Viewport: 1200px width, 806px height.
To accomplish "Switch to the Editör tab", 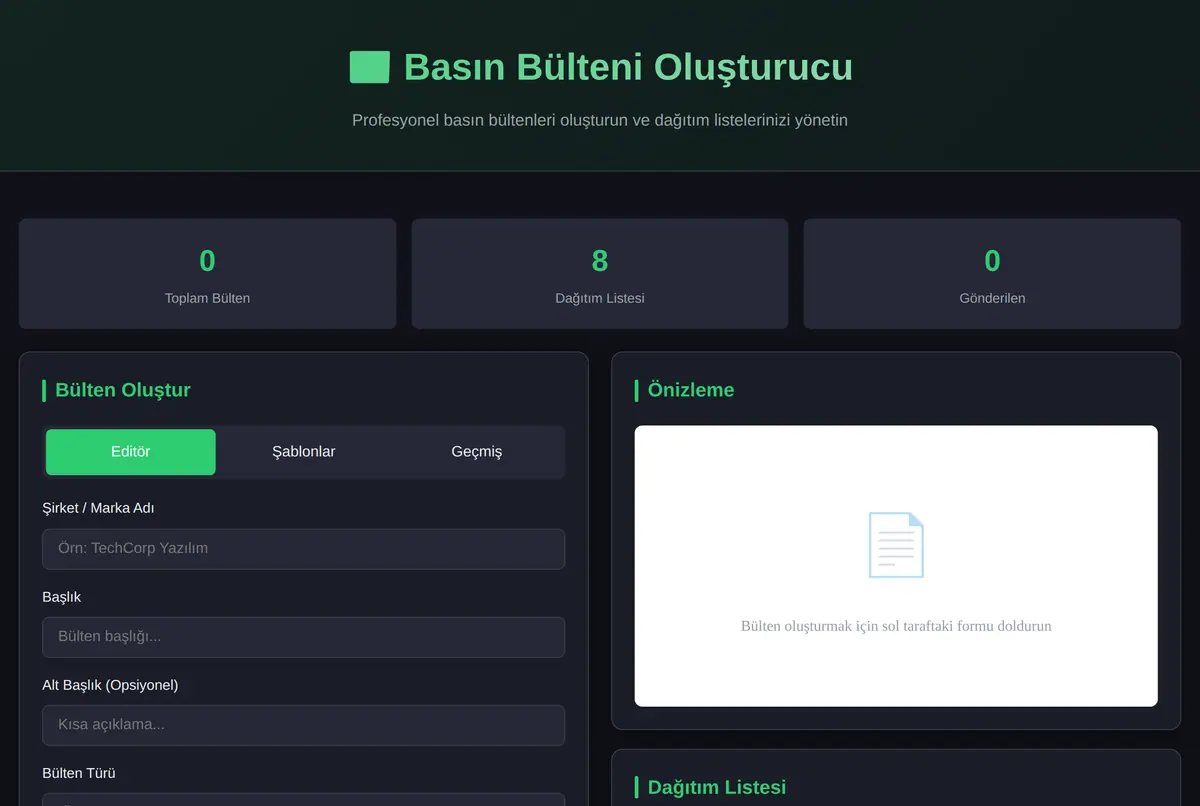I will tap(130, 452).
